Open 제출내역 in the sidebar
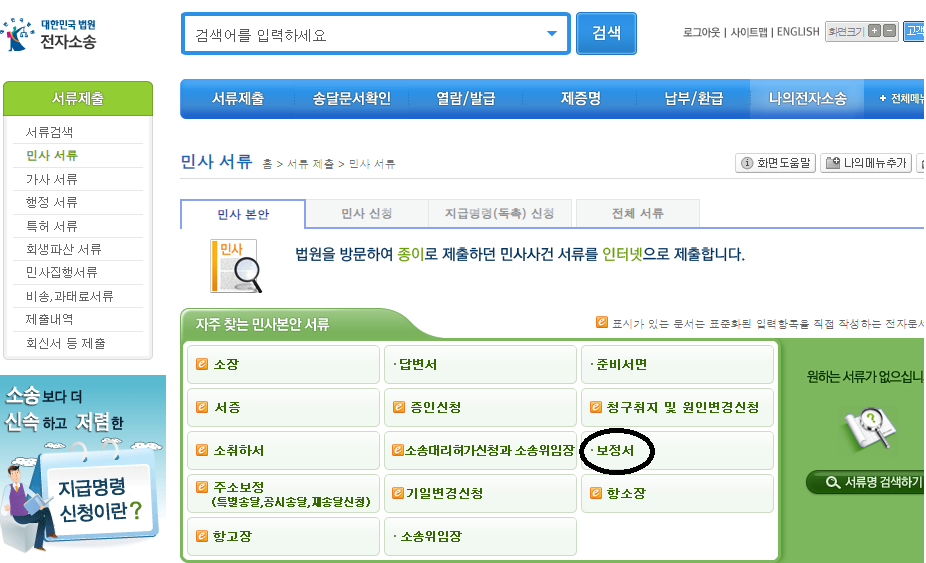The image size is (926, 563). [50, 319]
